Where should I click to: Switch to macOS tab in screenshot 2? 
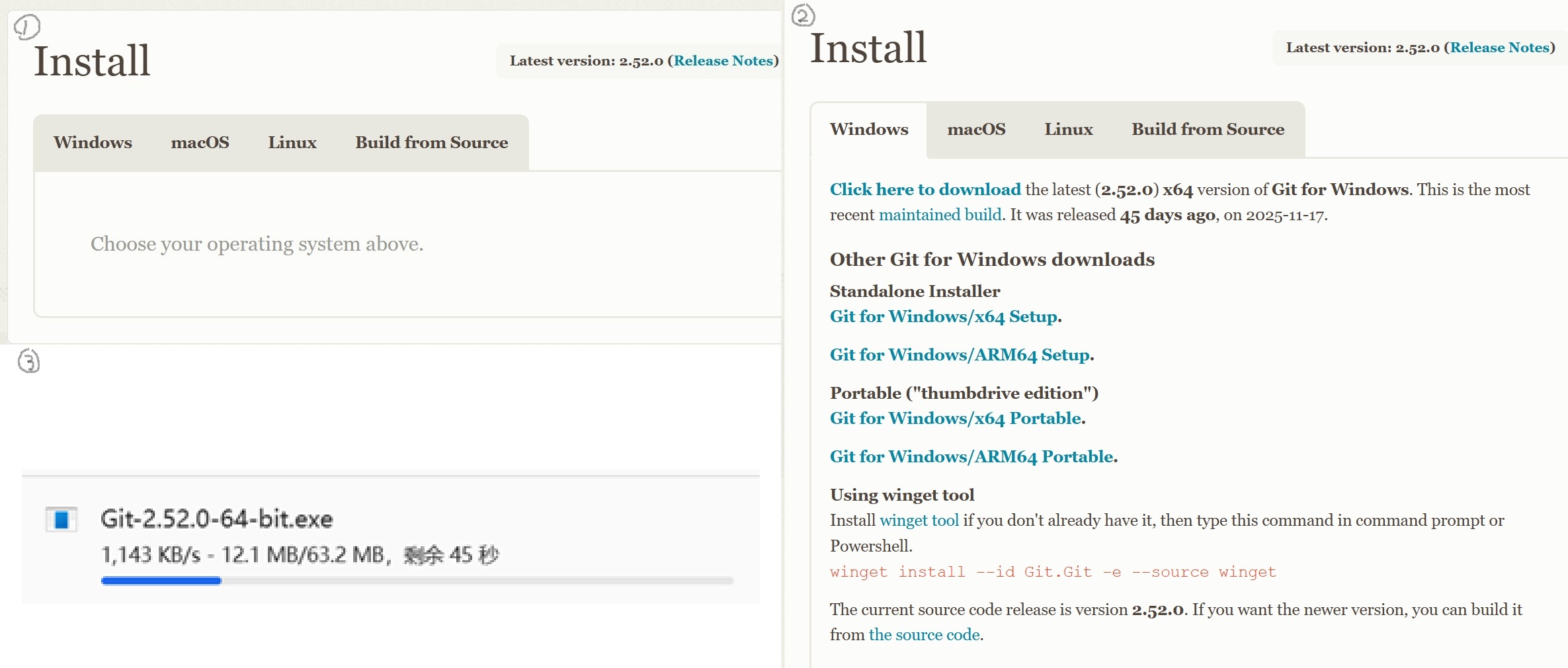point(975,130)
